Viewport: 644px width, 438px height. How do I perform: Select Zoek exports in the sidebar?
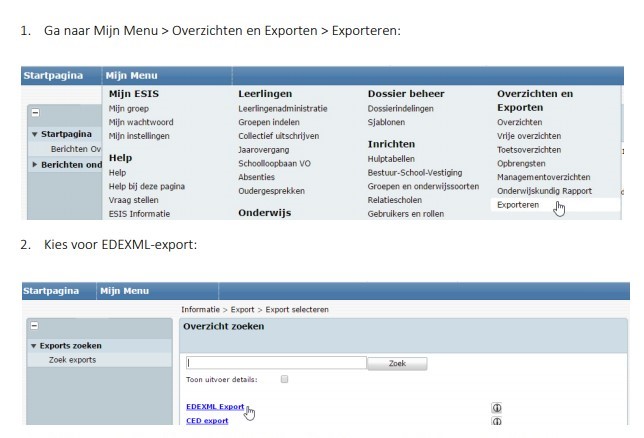(72, 360)
